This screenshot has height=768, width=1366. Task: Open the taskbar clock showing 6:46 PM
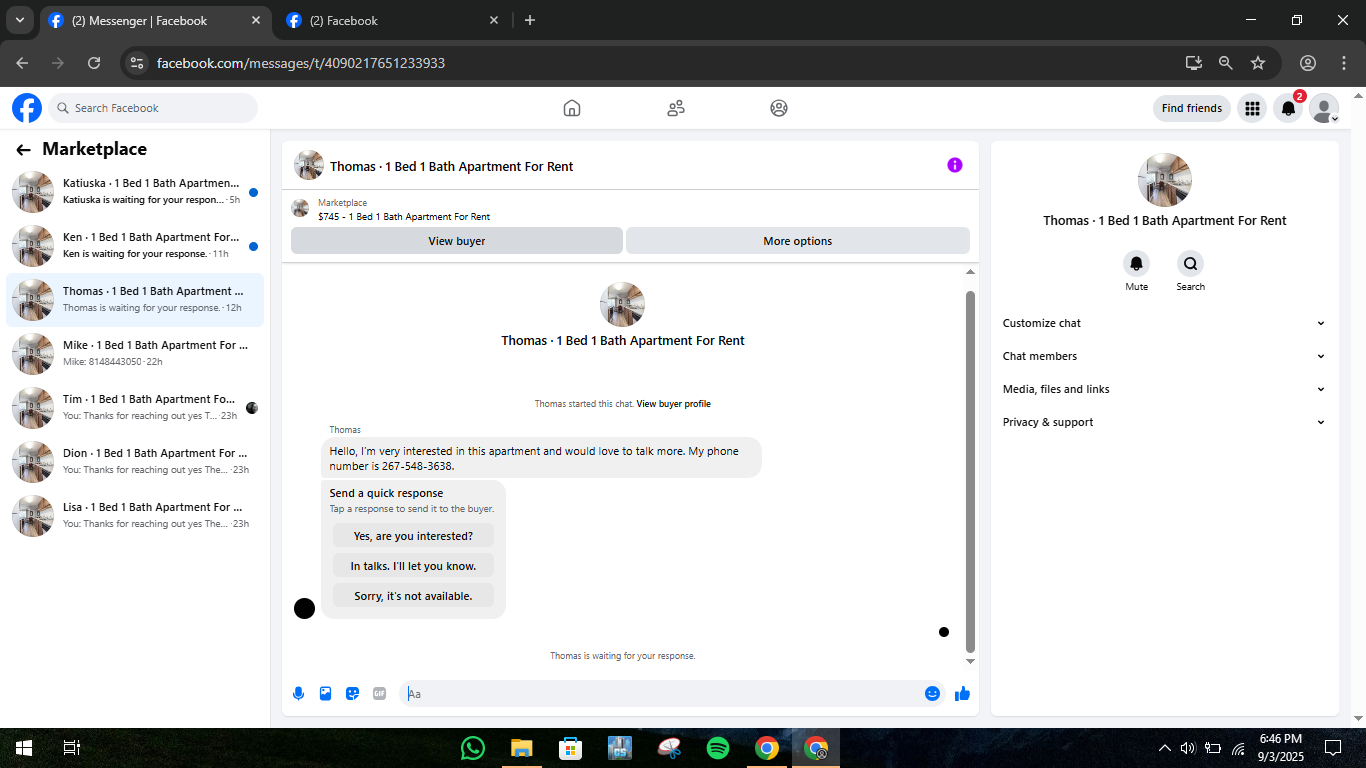tap(1281, 748)
